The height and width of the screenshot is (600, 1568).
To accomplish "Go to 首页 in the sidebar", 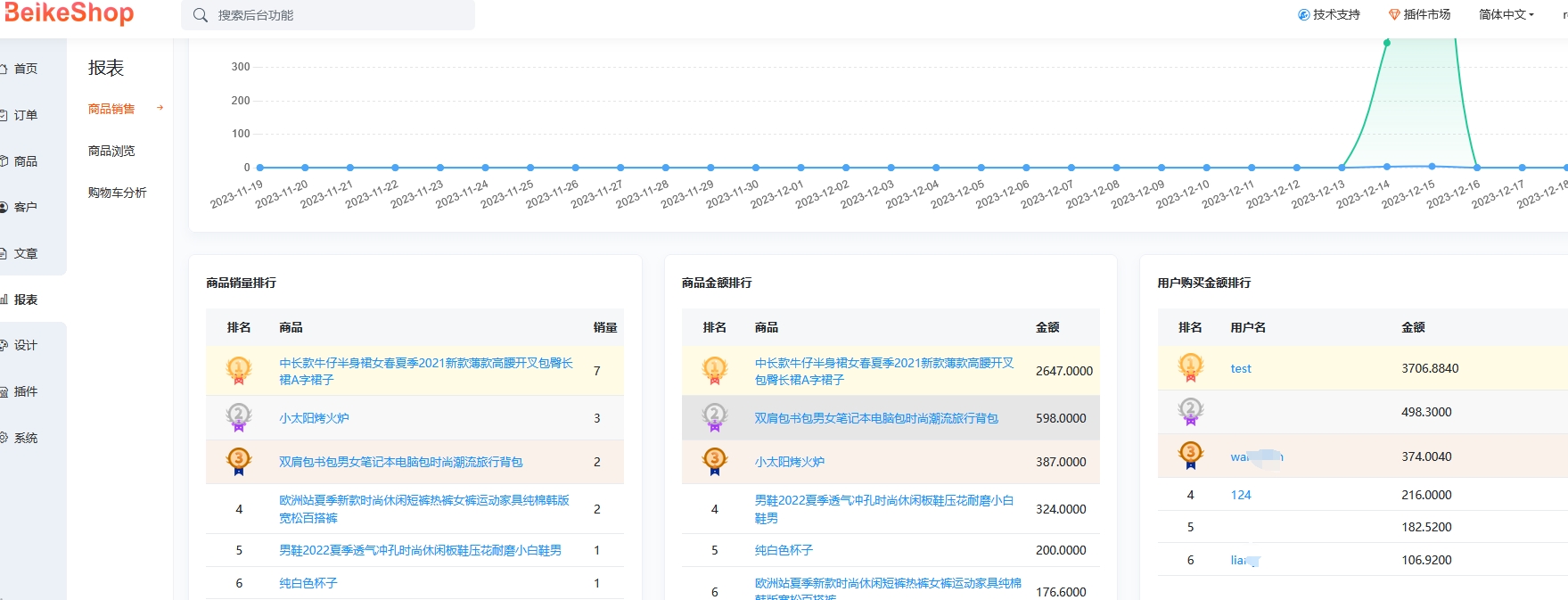I will [x=26, y=69].
